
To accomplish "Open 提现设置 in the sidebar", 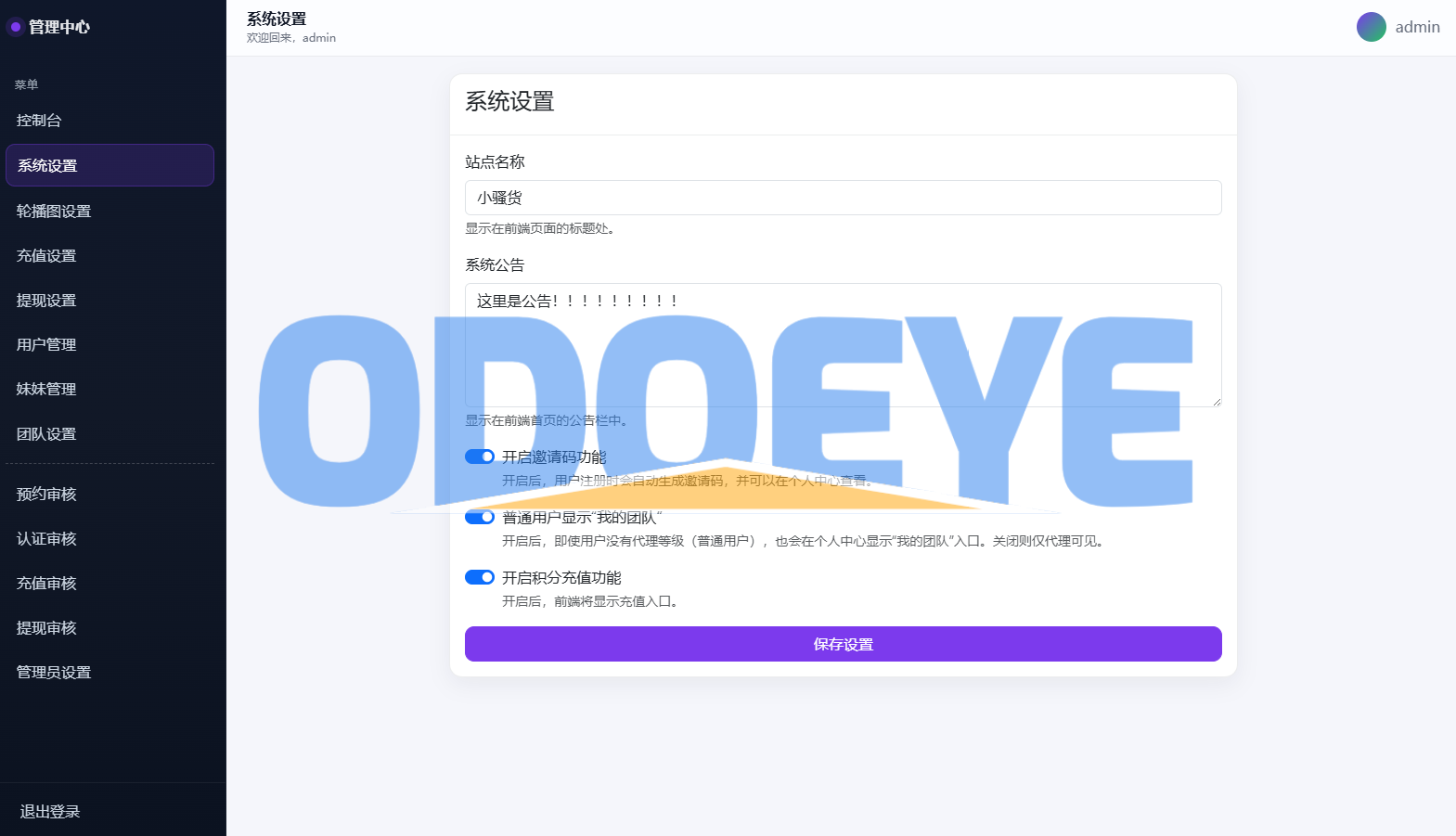I will click(x=110, y=300).
